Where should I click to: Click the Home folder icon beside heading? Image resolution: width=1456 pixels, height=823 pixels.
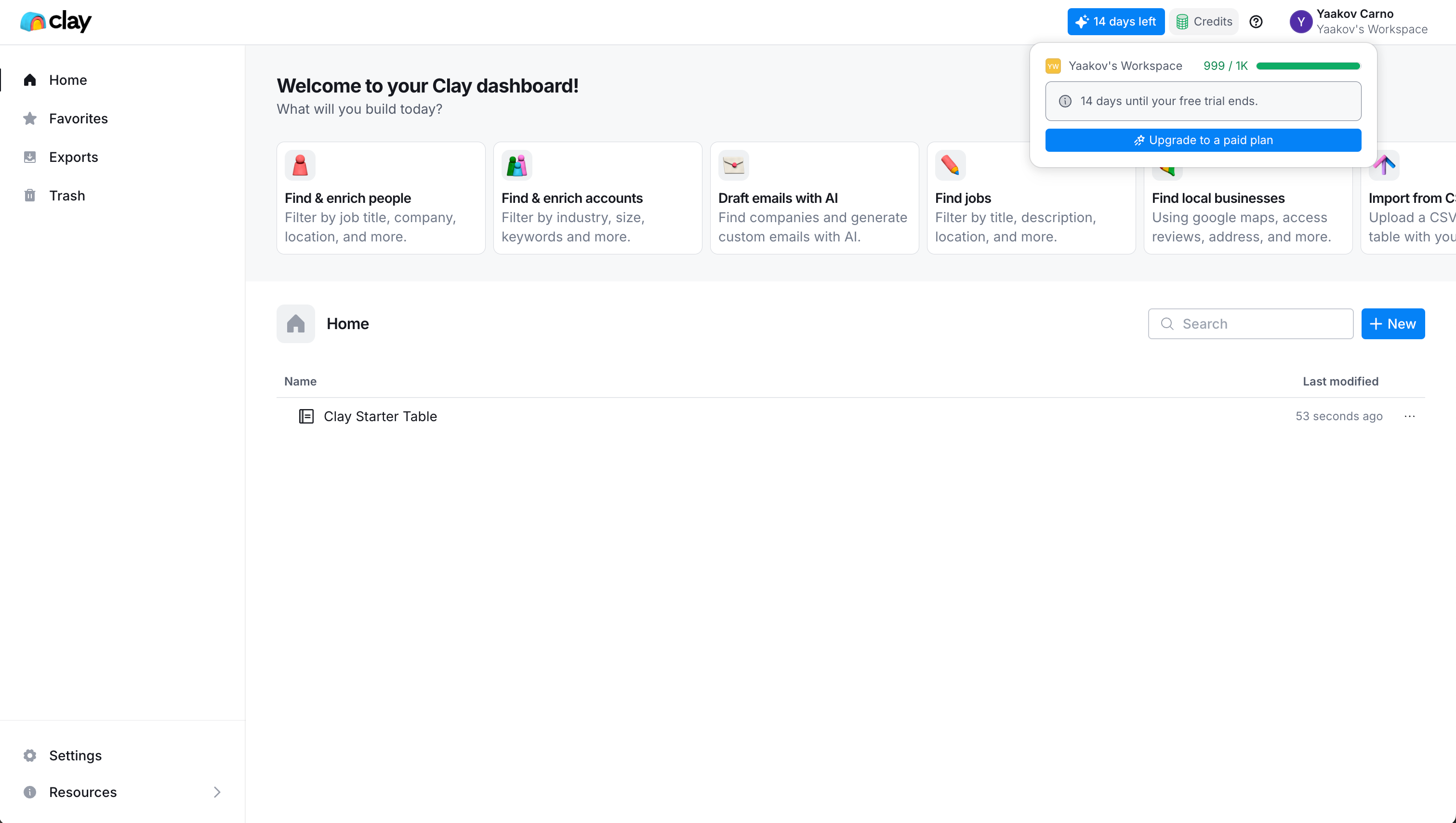click(x=296, y=324)
